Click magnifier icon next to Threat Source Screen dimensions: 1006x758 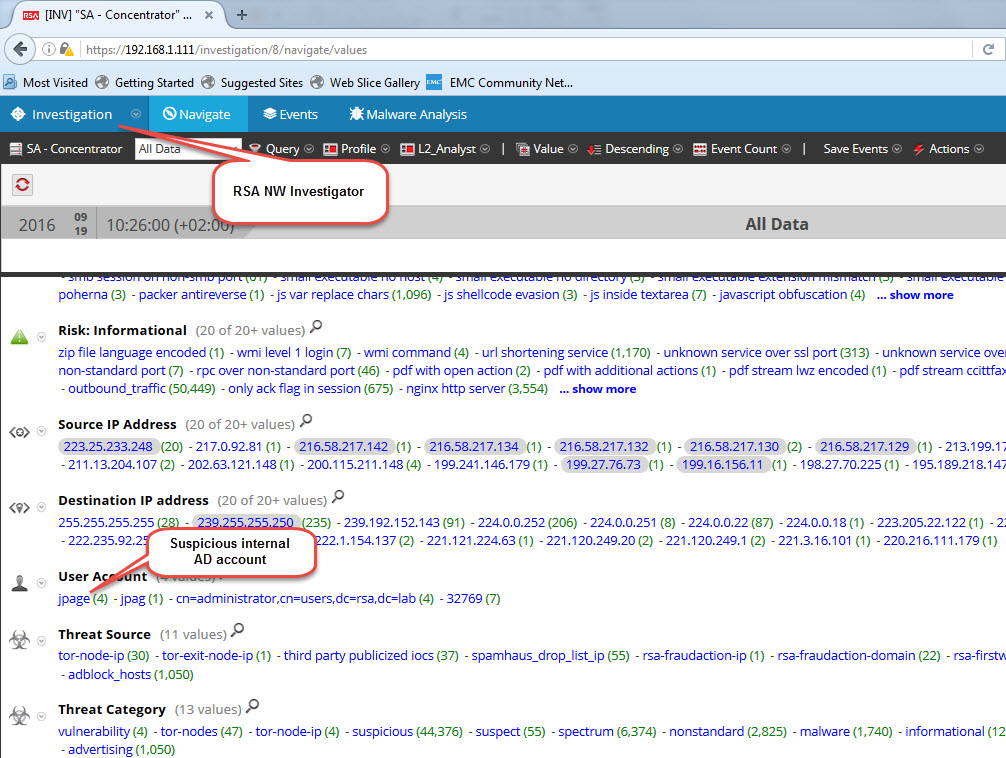coord(237,631)
